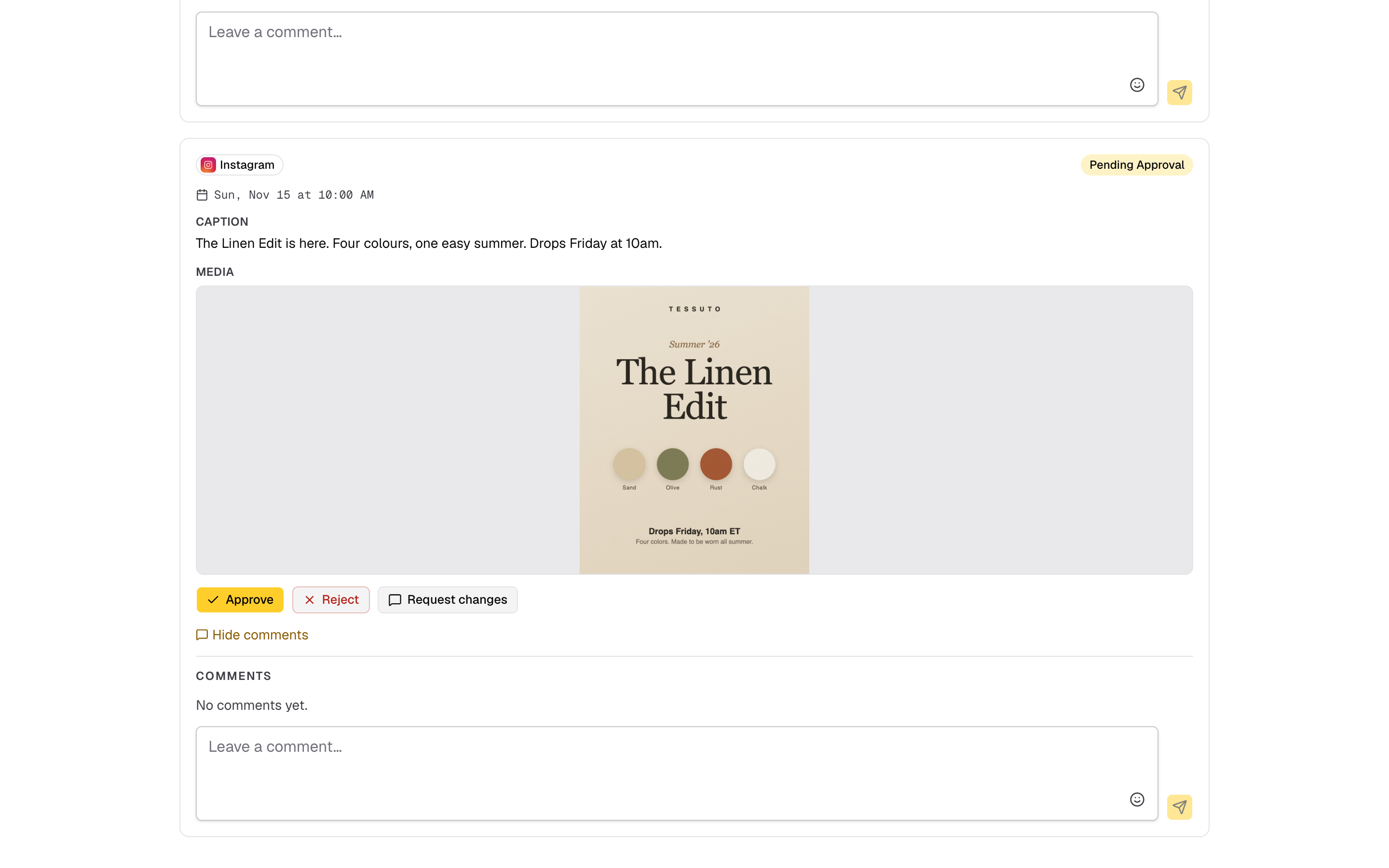Click the Instagram platform badge
The height and width of the screenshot is (868, 1389).
point(239,165)
